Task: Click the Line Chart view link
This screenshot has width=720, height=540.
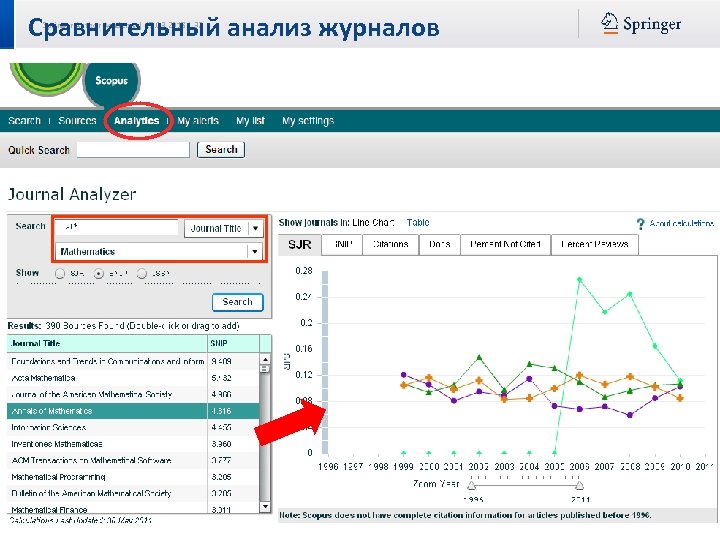Action: tap(373, 223)
